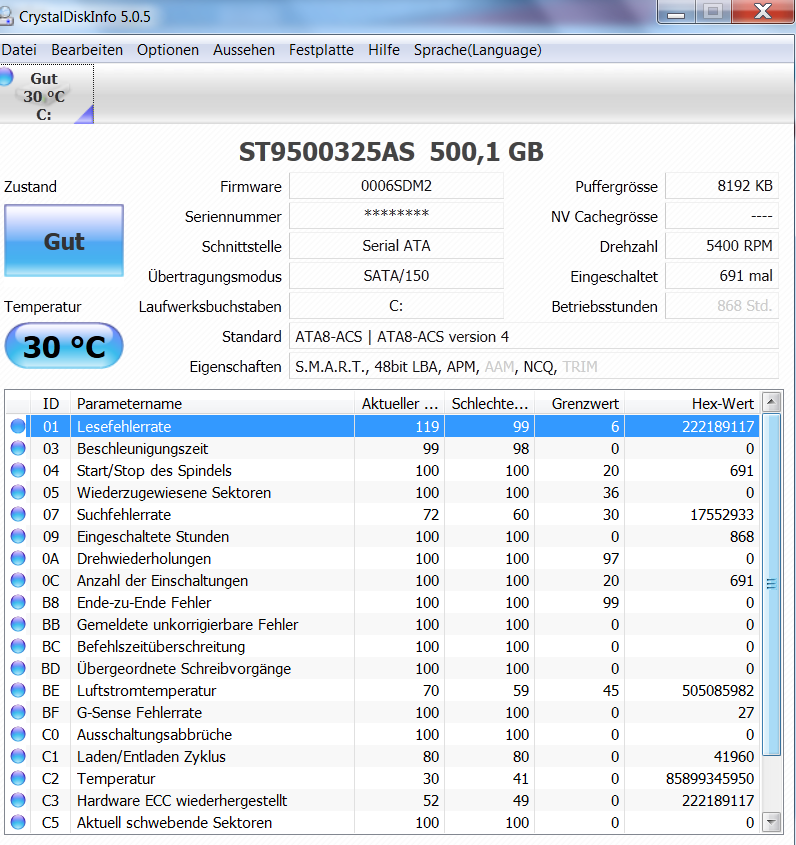Viewport: 796px width, 845px height.
Task: Click the blue Gut health status button
Action: click(x=64, y=241)
